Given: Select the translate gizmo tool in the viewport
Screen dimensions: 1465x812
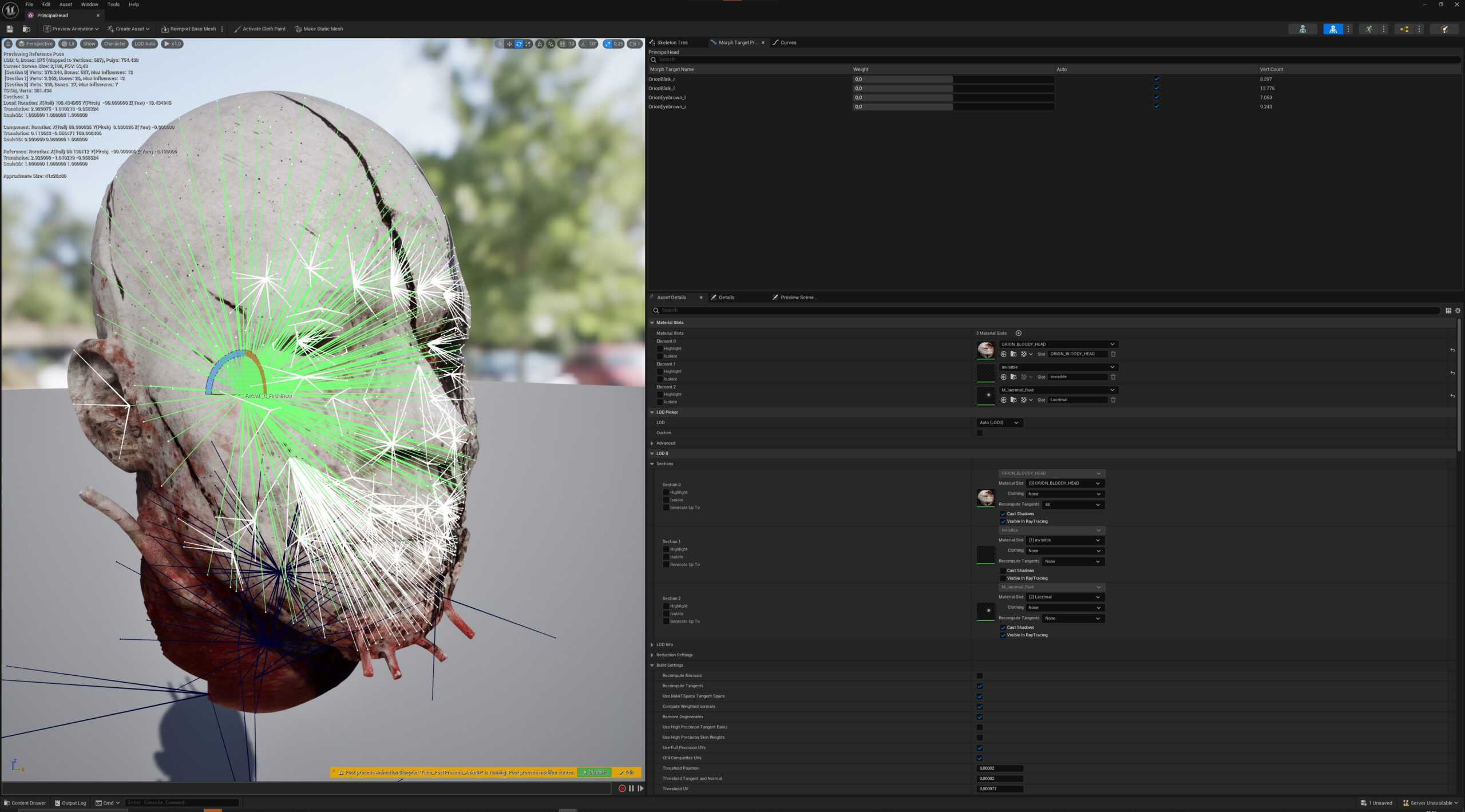Looking at the screenshot, I should pyautogui.click(x=509, y=43).
